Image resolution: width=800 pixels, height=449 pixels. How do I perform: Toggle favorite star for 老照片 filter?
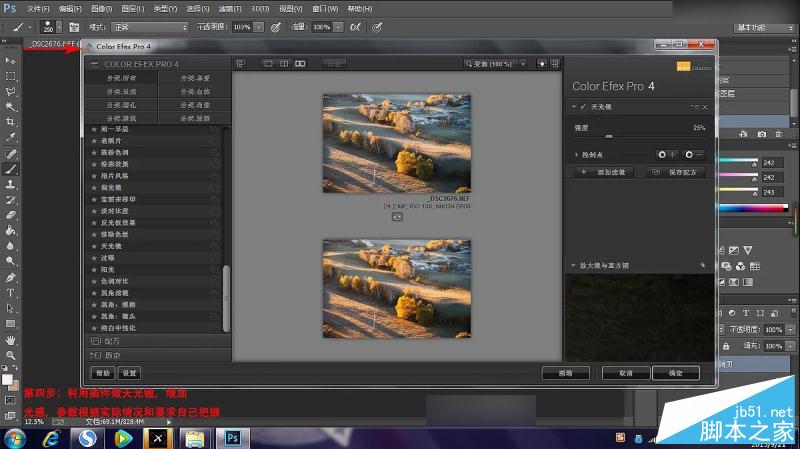click(94, 141)
